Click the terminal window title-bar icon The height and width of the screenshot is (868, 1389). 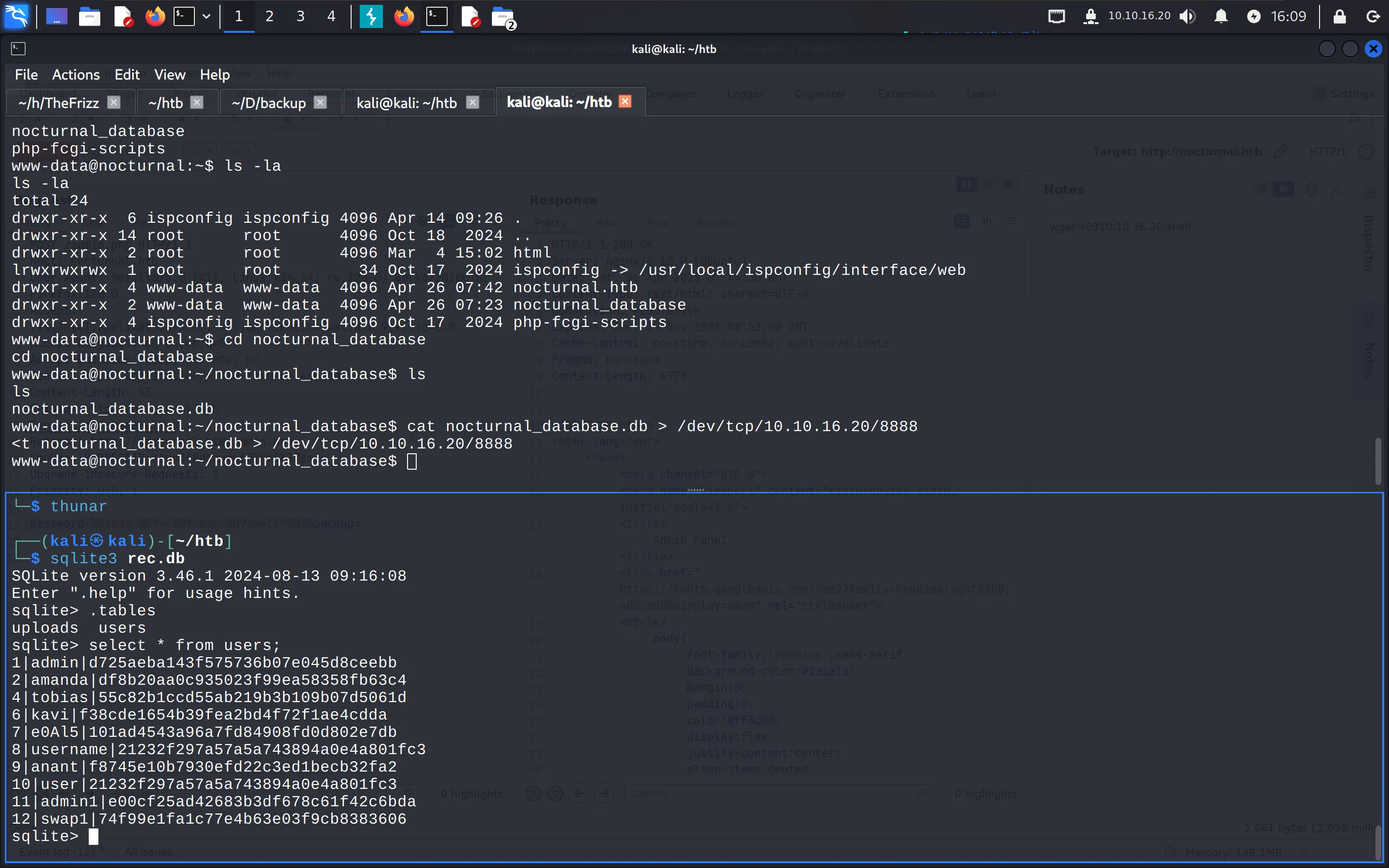coord(18,49)
